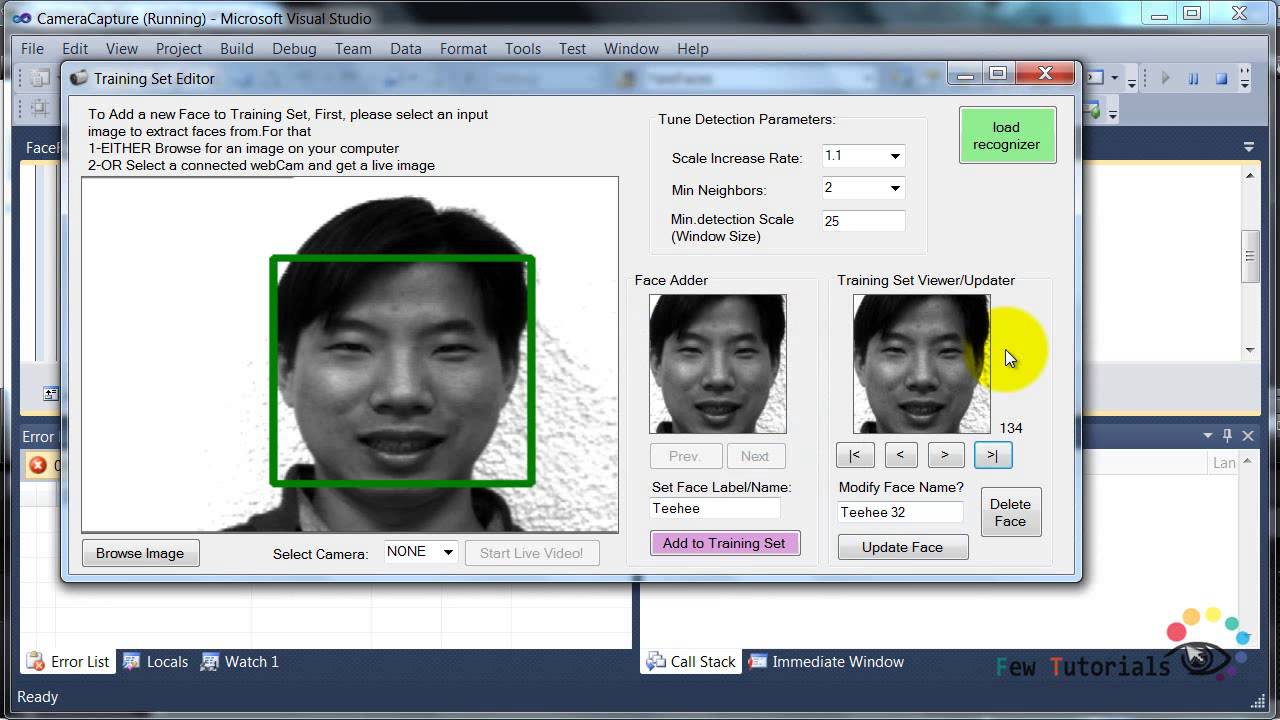
Task: Click the Watch 1 tab icon
Action: (210, 661)
